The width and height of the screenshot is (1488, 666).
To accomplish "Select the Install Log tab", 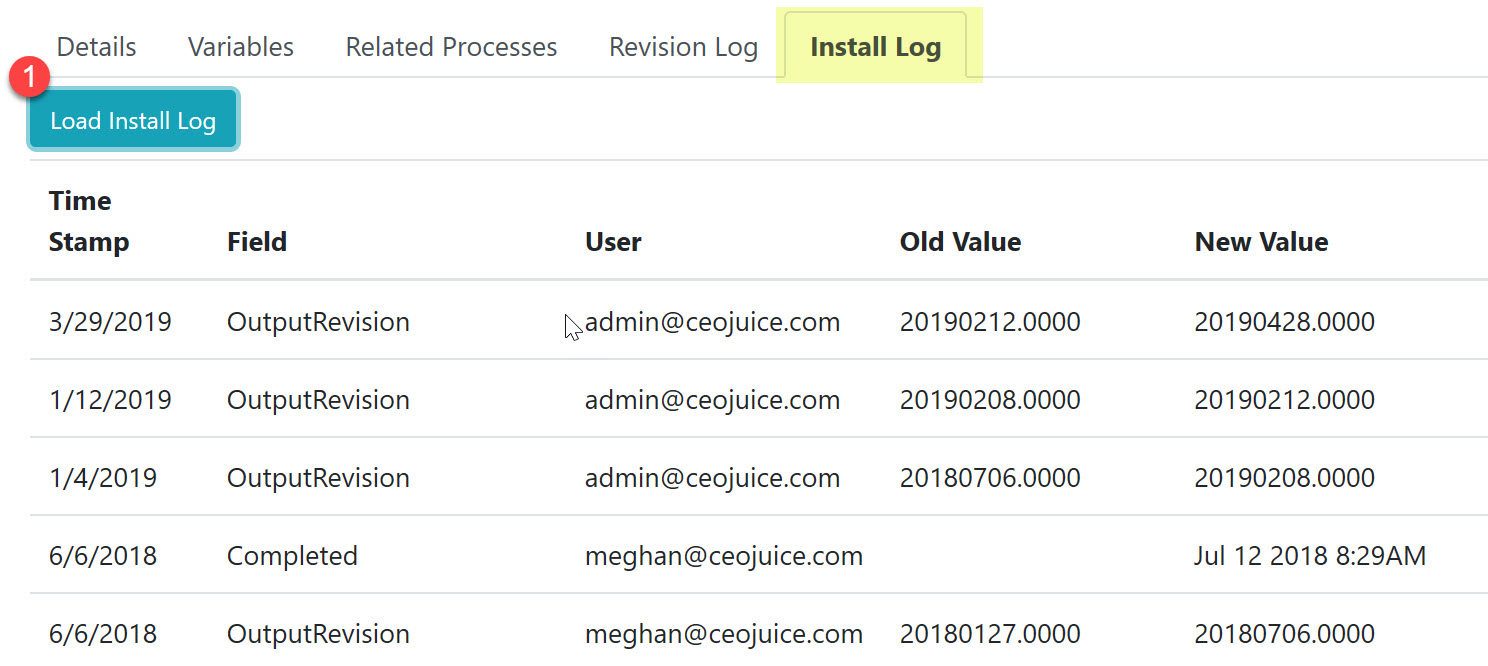I will coord(875,47).
